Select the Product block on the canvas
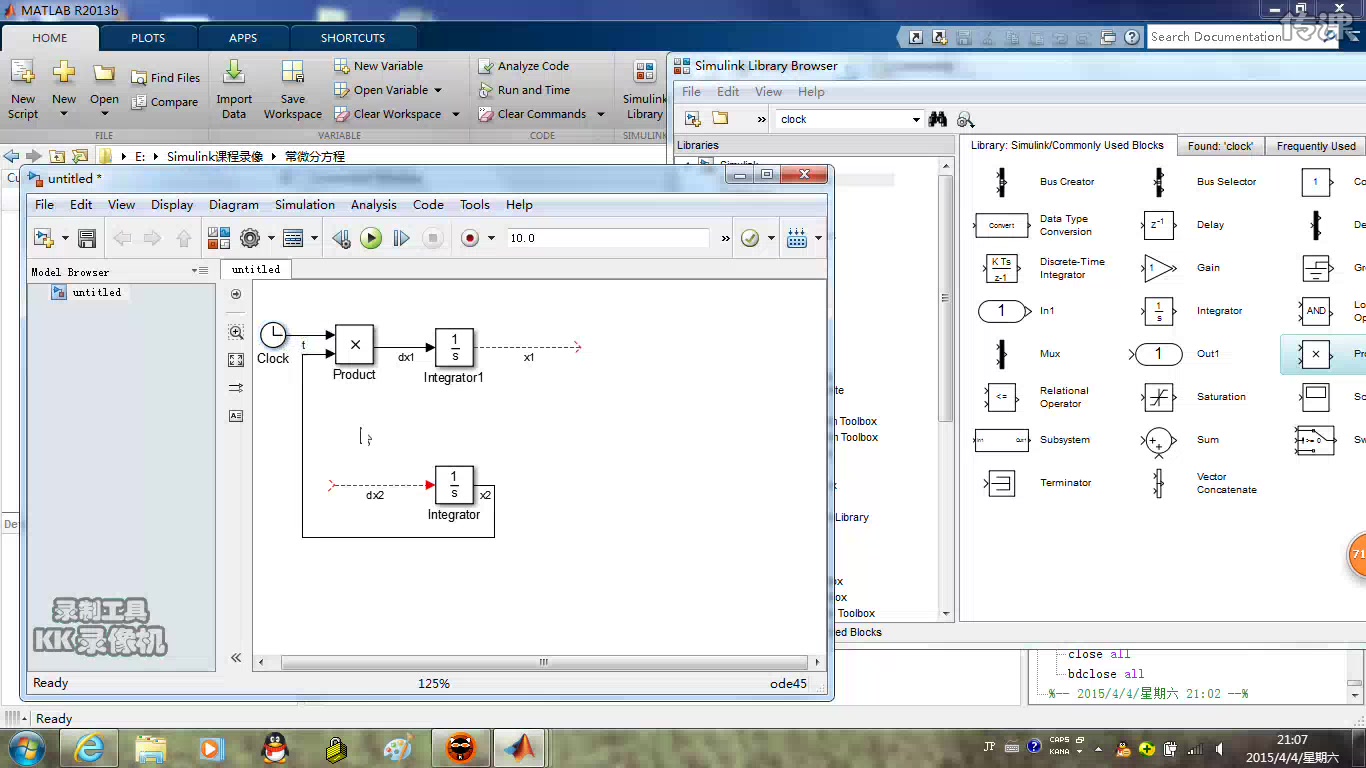Image resolution: width=1366 pixels, height=768 pixels. pyautogui.click(x=354, y=344)
